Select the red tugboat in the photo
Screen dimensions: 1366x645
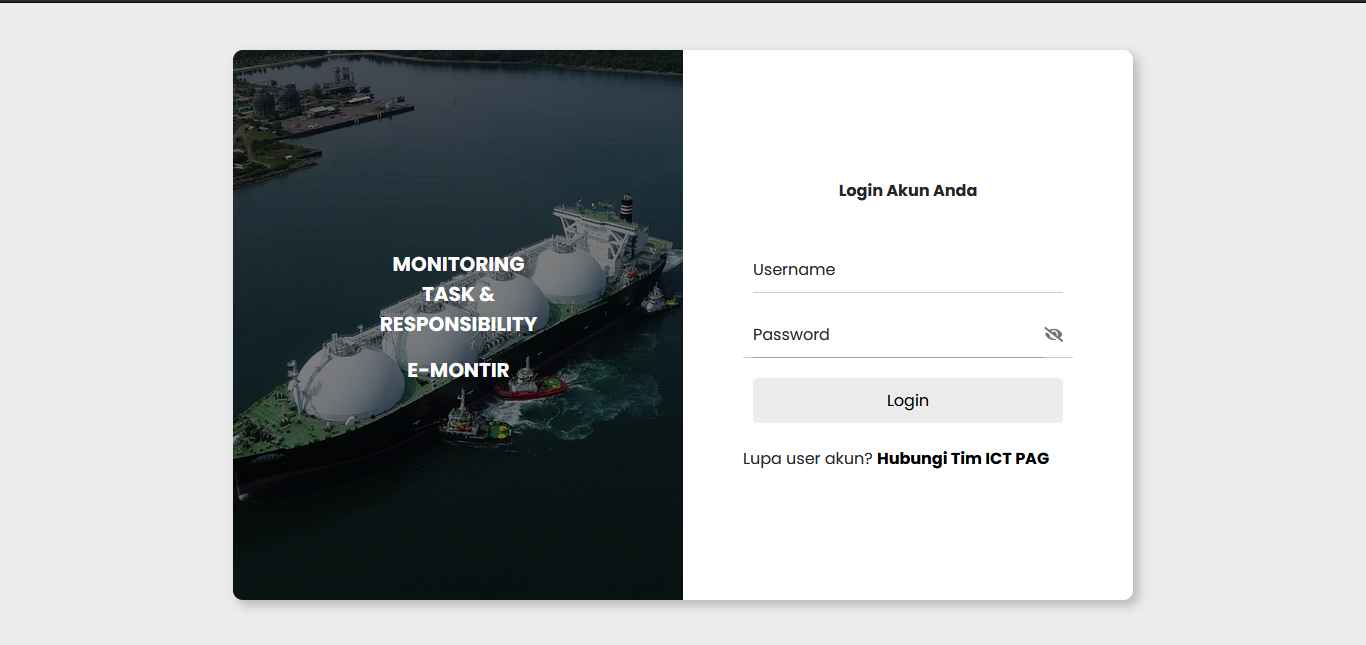pos(531,386)
